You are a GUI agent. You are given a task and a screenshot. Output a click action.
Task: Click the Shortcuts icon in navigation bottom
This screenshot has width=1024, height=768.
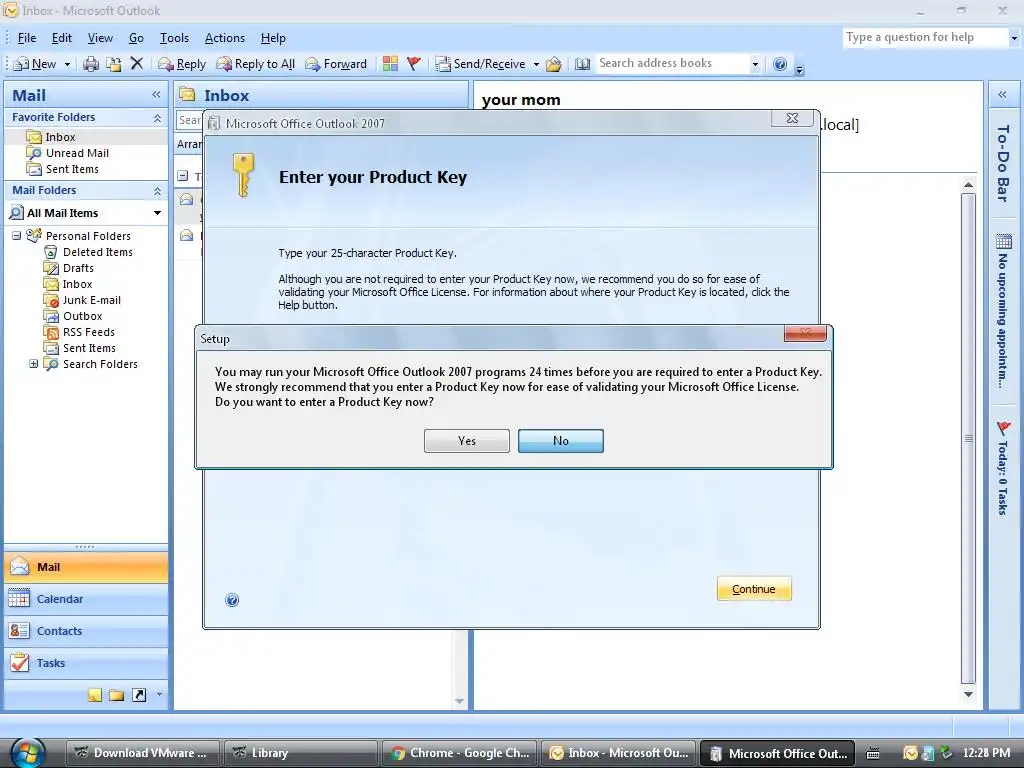[x=139, y=695]
